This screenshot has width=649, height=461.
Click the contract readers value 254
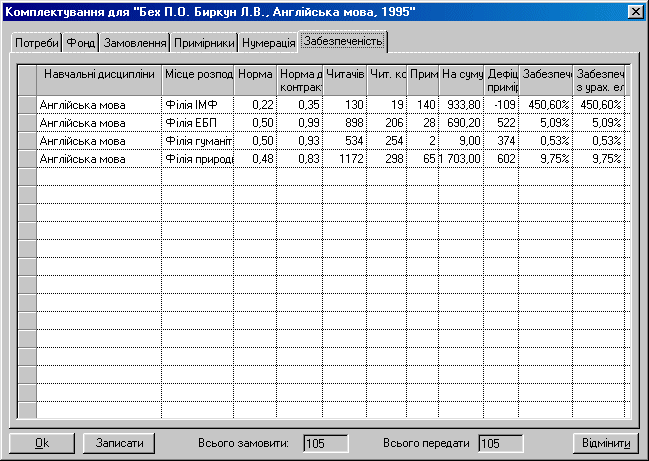[x=387, y=141]
